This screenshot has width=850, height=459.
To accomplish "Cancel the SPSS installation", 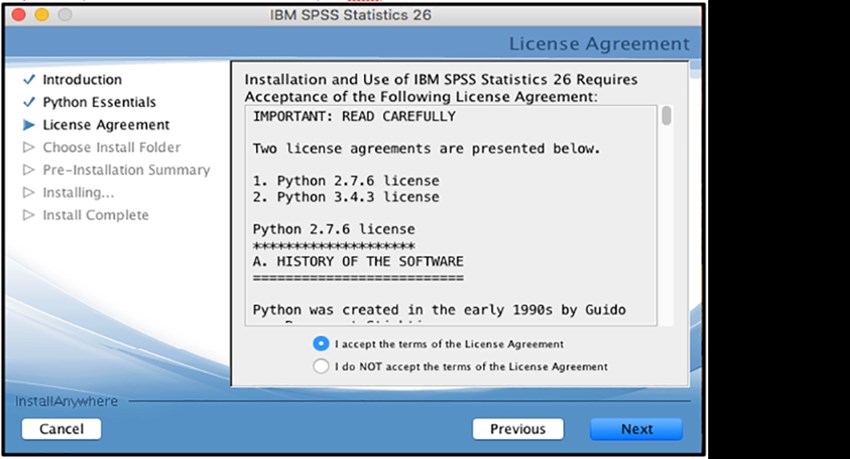I will tap(61, 429).
